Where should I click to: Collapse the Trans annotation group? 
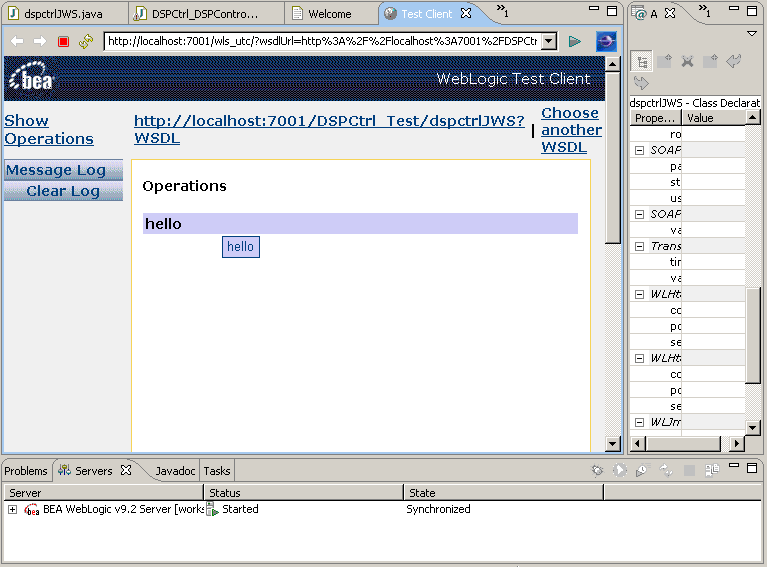639,246
